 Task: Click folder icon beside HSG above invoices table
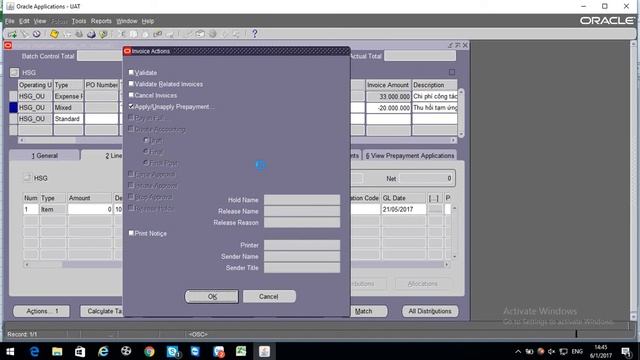14,73
